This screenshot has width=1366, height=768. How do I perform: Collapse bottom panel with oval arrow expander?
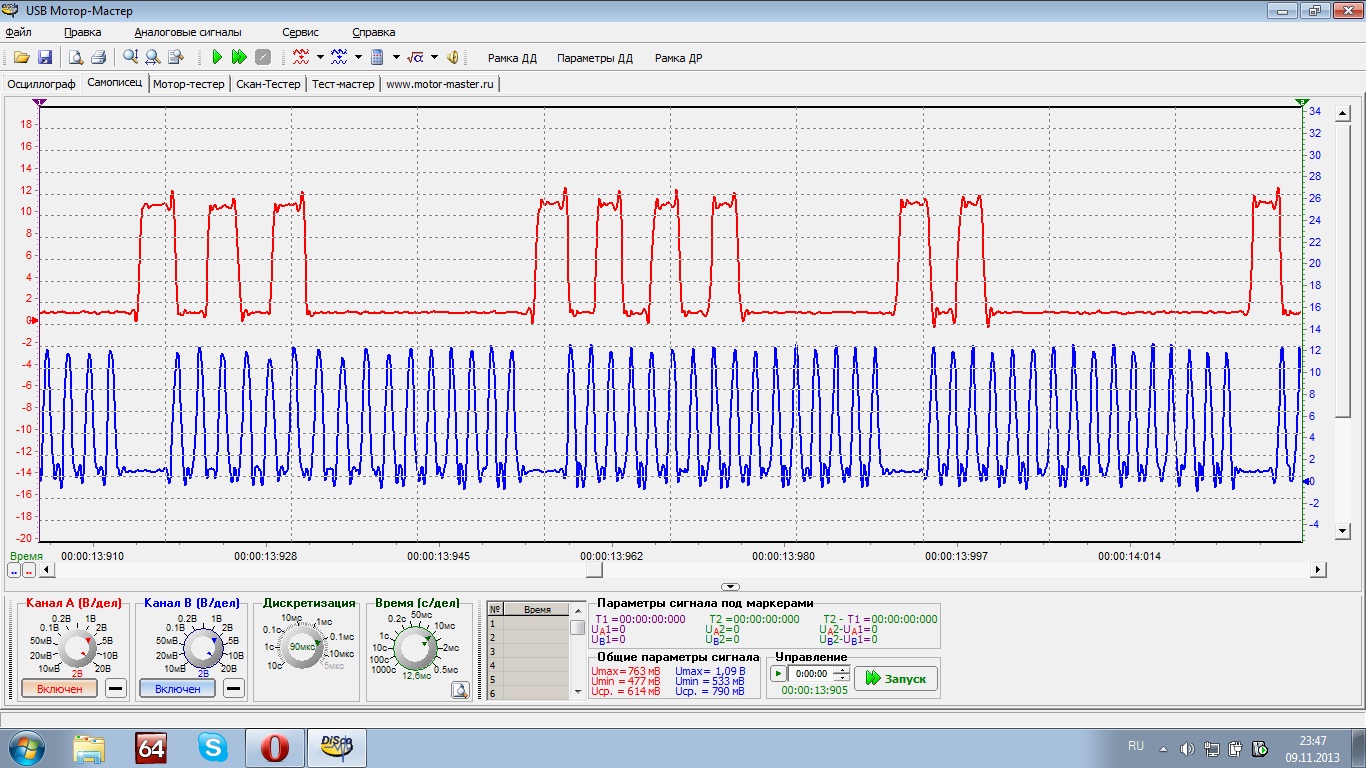pyautogui.click(x=730, y=587)
